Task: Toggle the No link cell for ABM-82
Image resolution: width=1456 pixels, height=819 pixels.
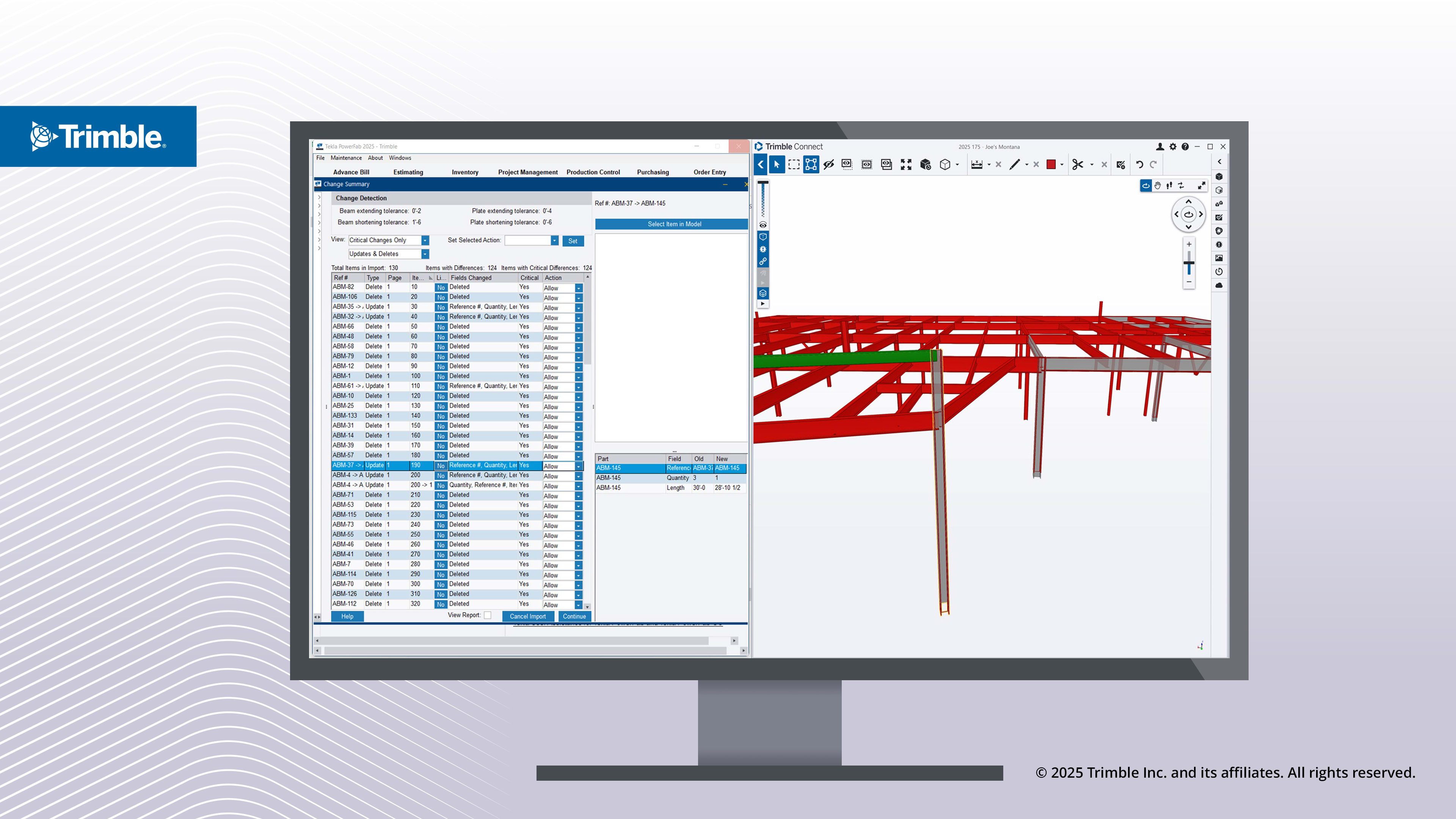Action: click(x=441, y=288)
